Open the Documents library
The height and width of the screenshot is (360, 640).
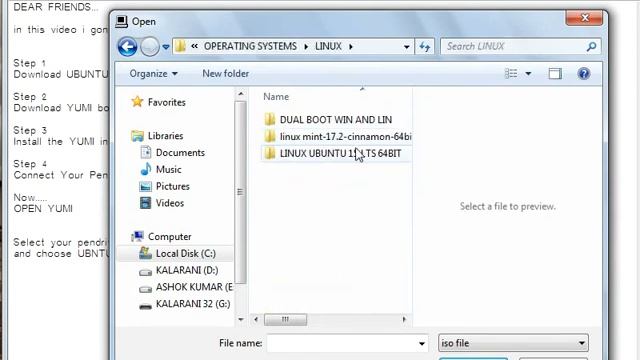pyautogui.click(x=180, y=152)
